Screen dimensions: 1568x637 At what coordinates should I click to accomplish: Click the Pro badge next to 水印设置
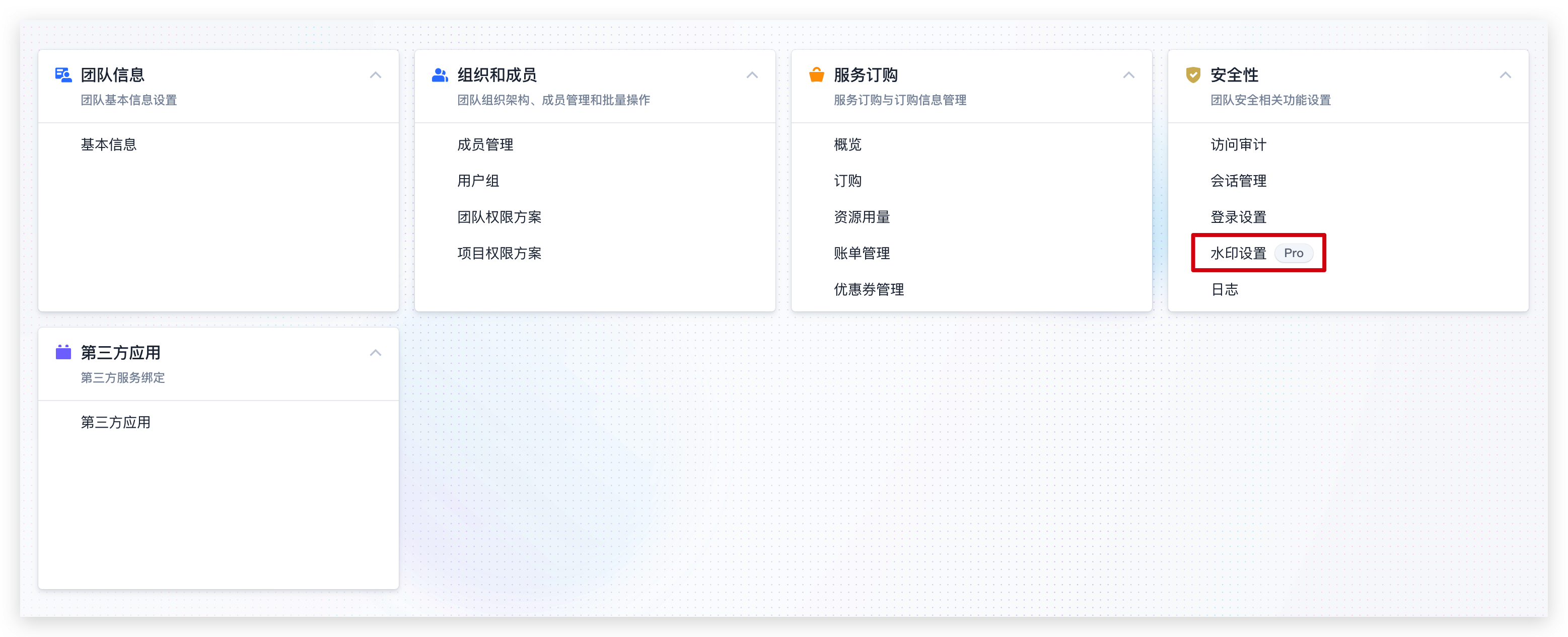pos(1294,253)
